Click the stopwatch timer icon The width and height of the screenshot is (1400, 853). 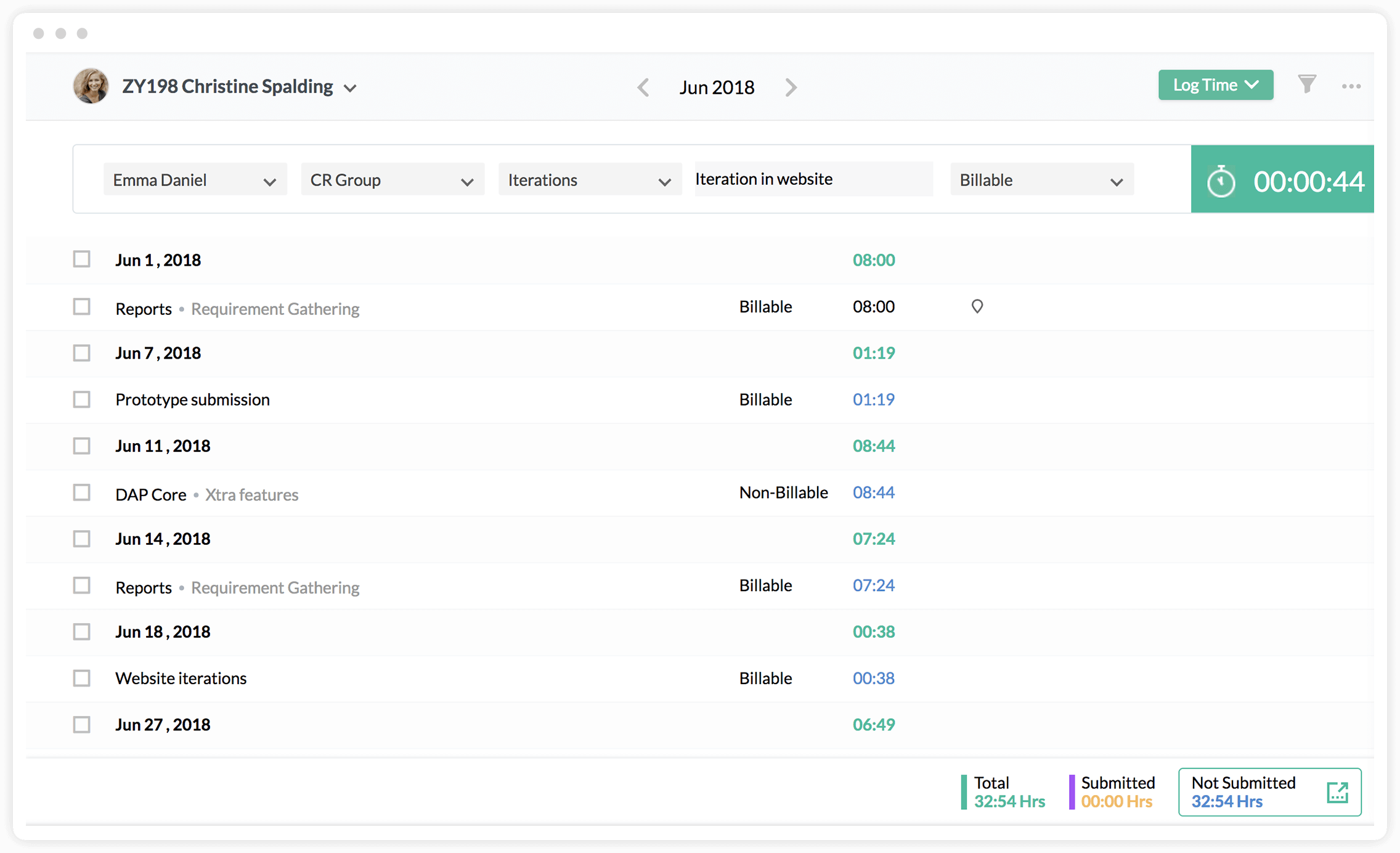[1221, 182]
